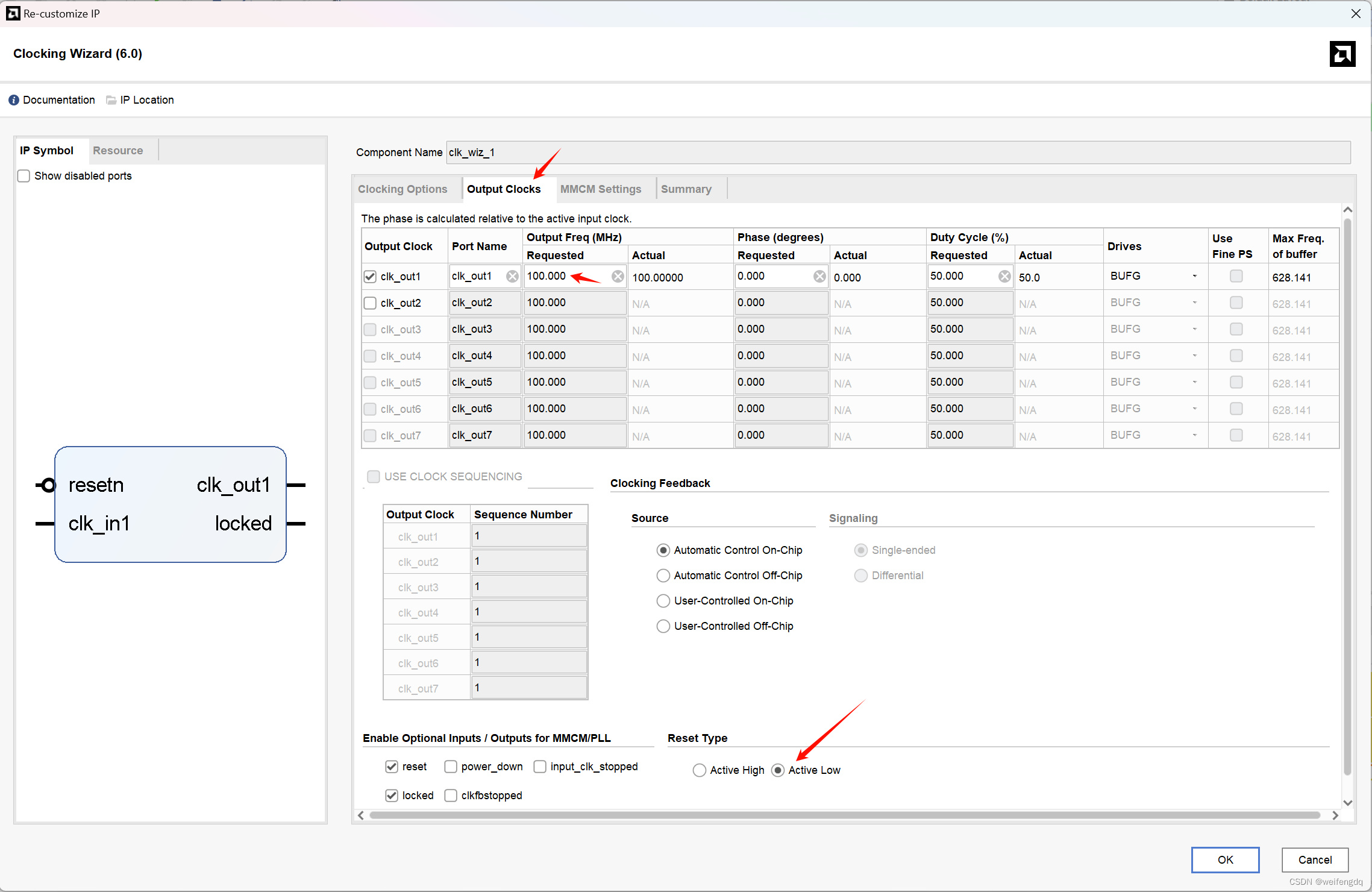Viewport: 1372px width, 892px height.
Task: Enable the power_down optional input
Action: (451, 767)
